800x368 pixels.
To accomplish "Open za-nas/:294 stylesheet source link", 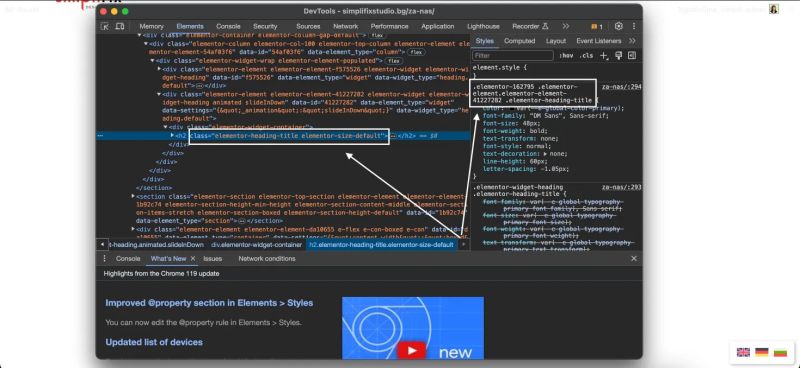I will (621, 87).
